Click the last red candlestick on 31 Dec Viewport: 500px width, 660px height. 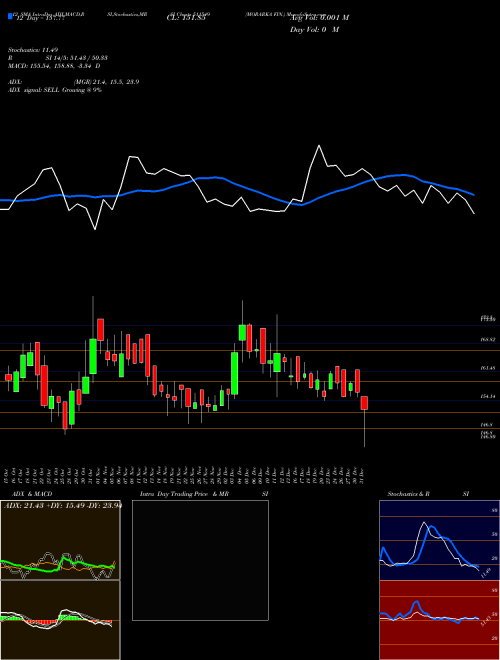coord(364,403)
